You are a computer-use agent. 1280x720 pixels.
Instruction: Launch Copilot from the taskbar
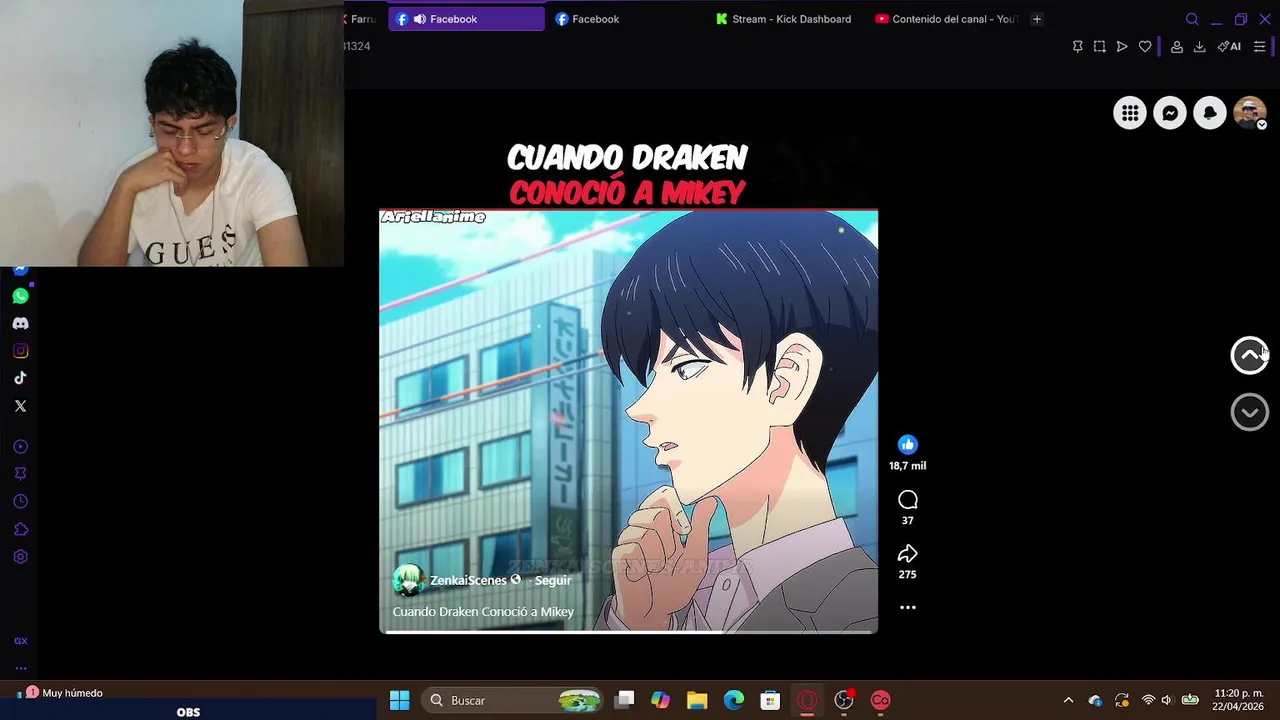click(x=660, y=700)
